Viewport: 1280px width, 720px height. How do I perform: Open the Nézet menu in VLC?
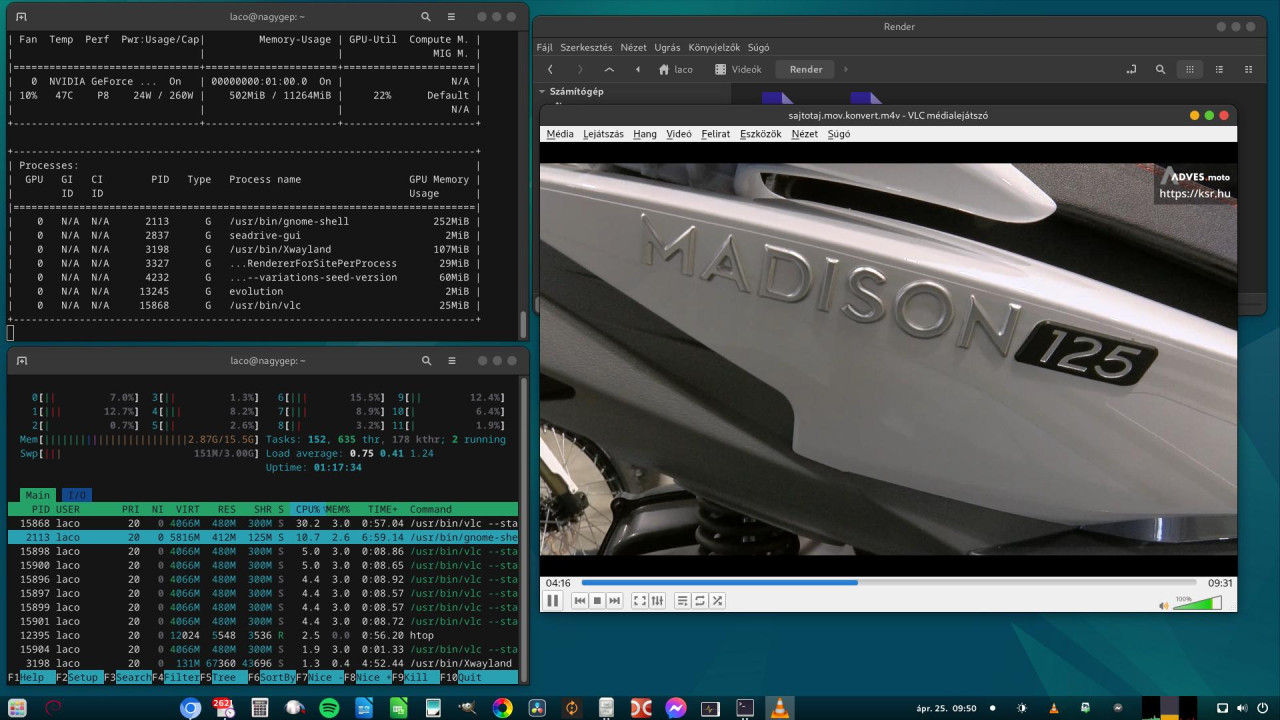[805, 134]
